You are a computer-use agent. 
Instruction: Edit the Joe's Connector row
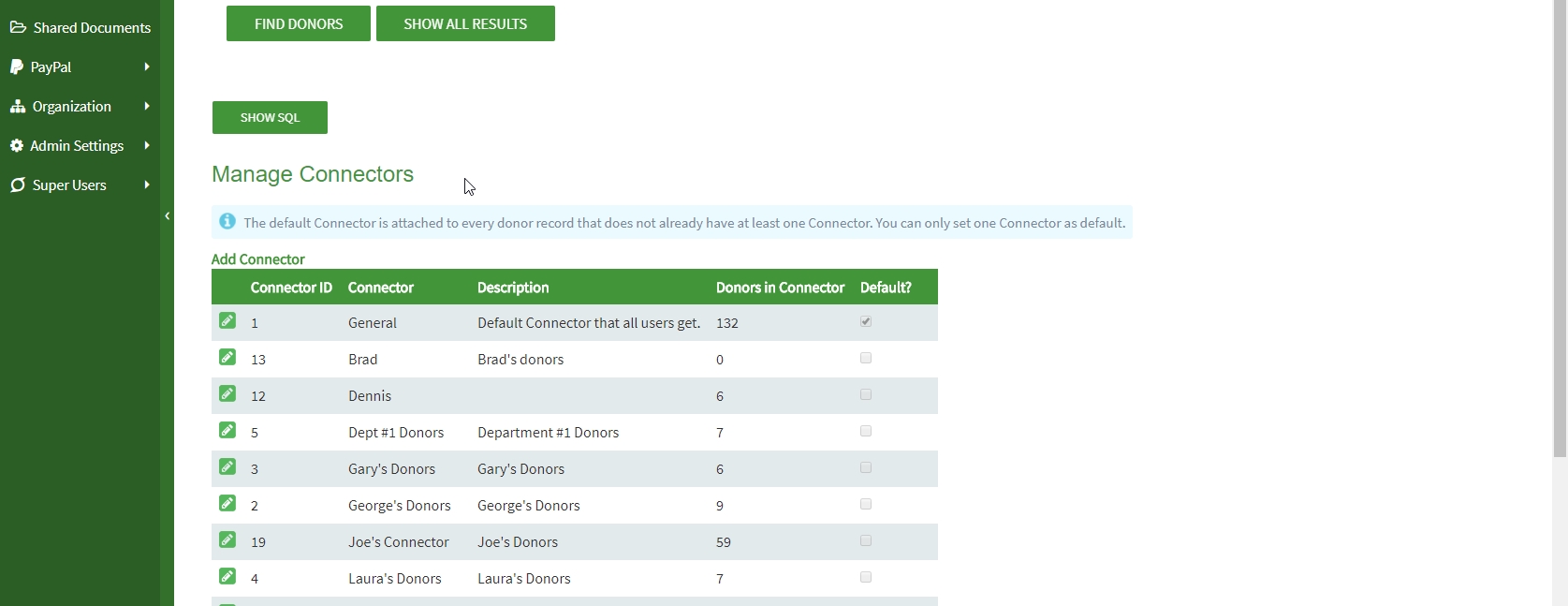(227, 539)
